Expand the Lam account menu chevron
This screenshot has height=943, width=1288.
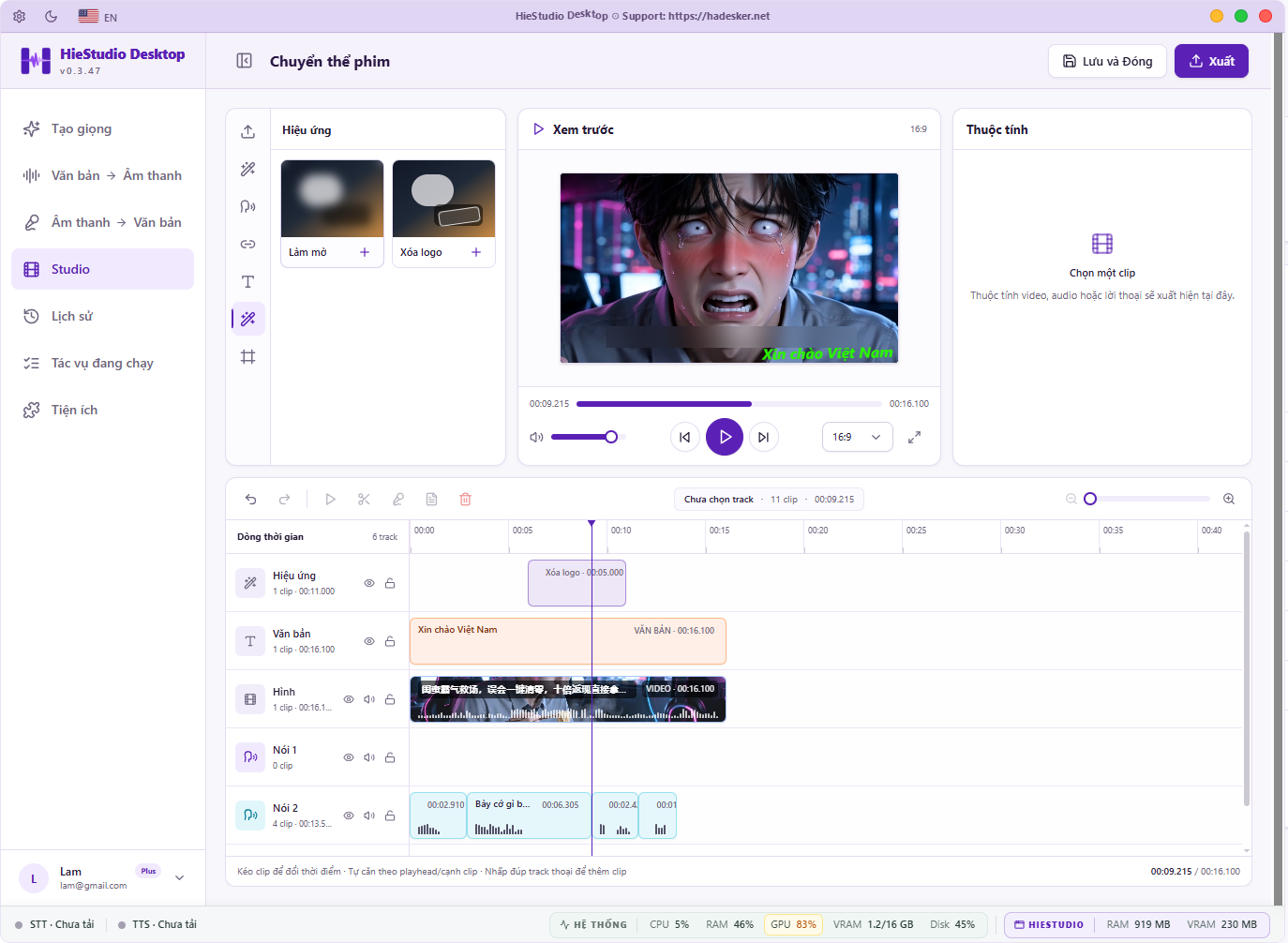pyautogui.click(x=180, y=878)
